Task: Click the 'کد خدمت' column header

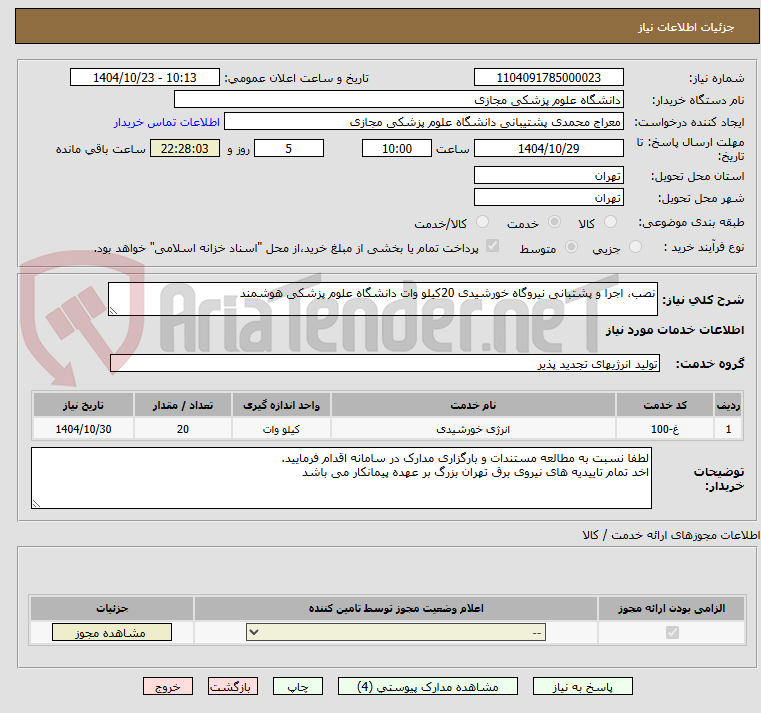Action: tap(665, 405)
